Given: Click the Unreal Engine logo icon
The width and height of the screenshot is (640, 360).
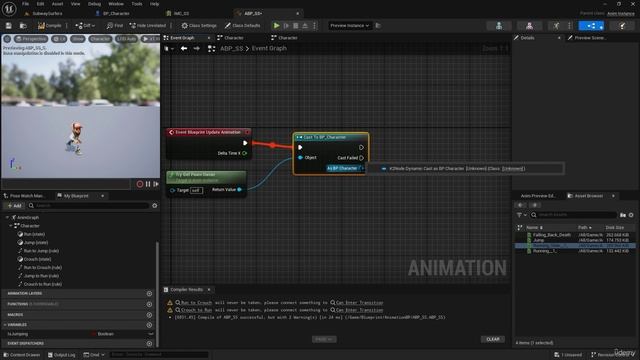Looking at the screenshot, I should 9,8.
